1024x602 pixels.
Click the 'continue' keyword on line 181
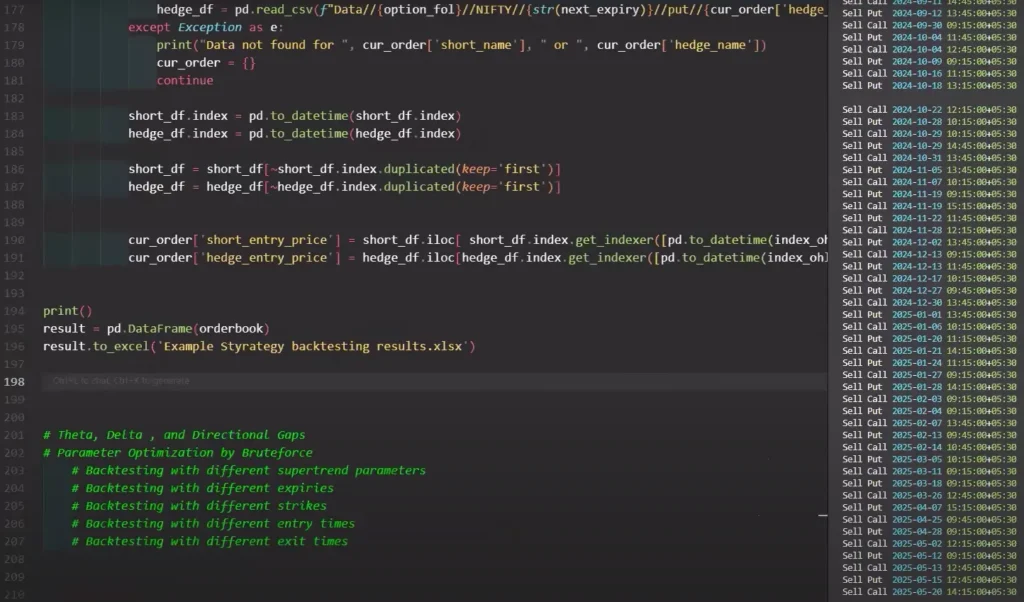[x=184, y=81]
